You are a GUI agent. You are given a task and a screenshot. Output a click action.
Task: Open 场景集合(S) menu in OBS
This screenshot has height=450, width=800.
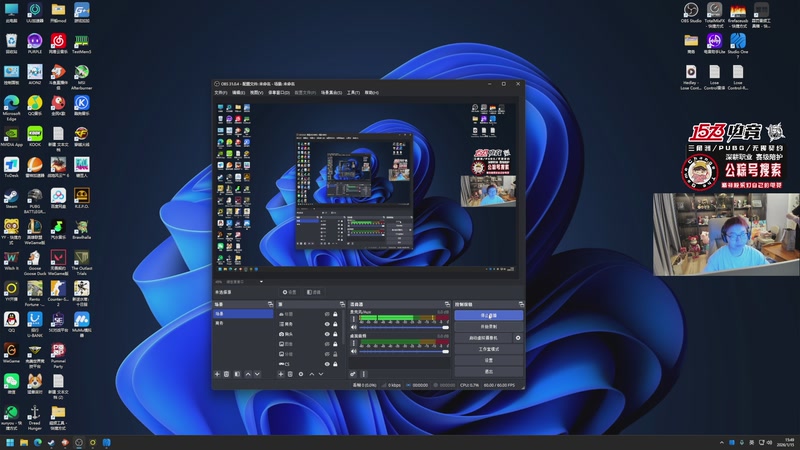point(331,92)
